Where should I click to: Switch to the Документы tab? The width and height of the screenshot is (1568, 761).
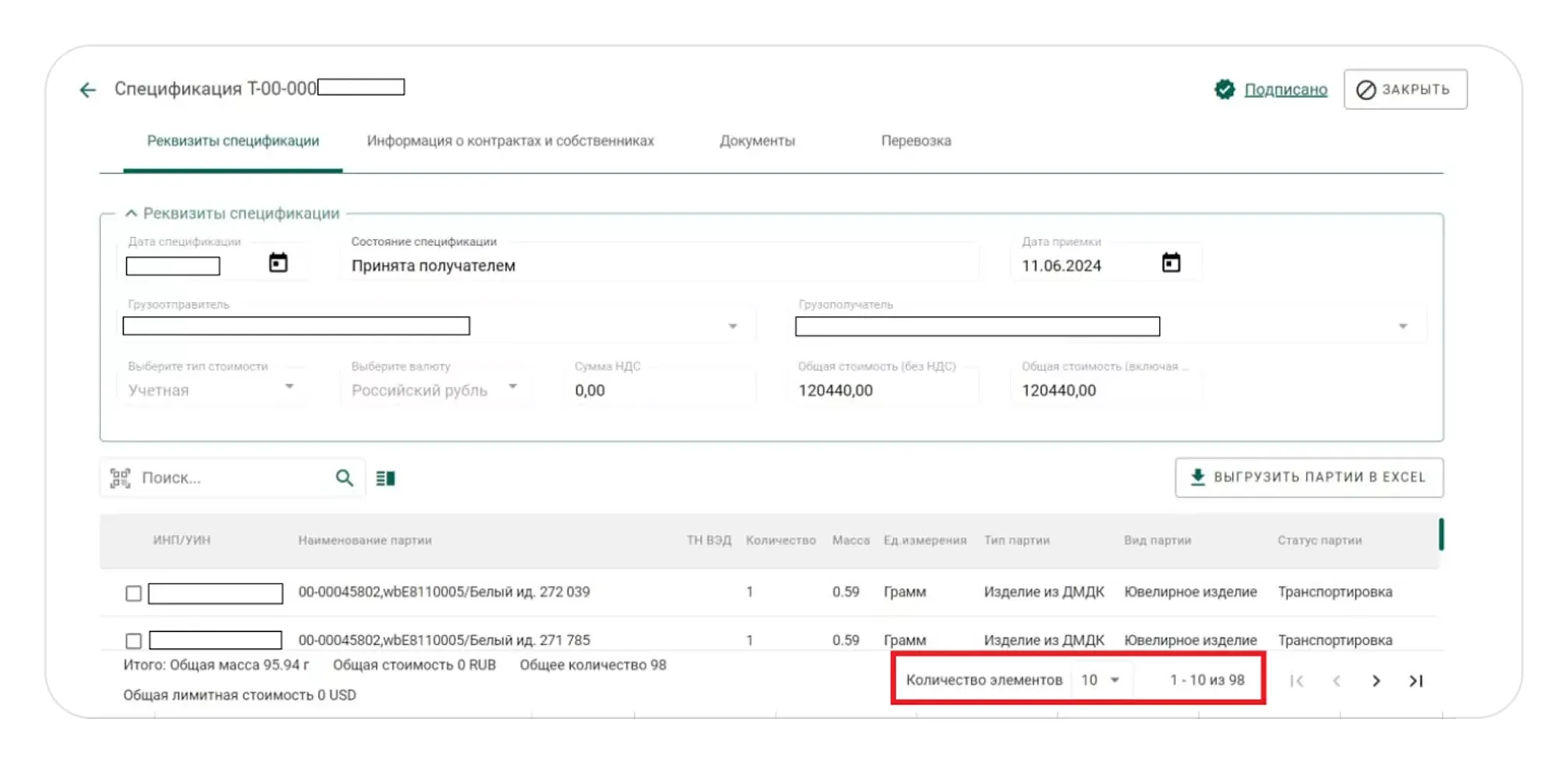[x=757, y=141]
